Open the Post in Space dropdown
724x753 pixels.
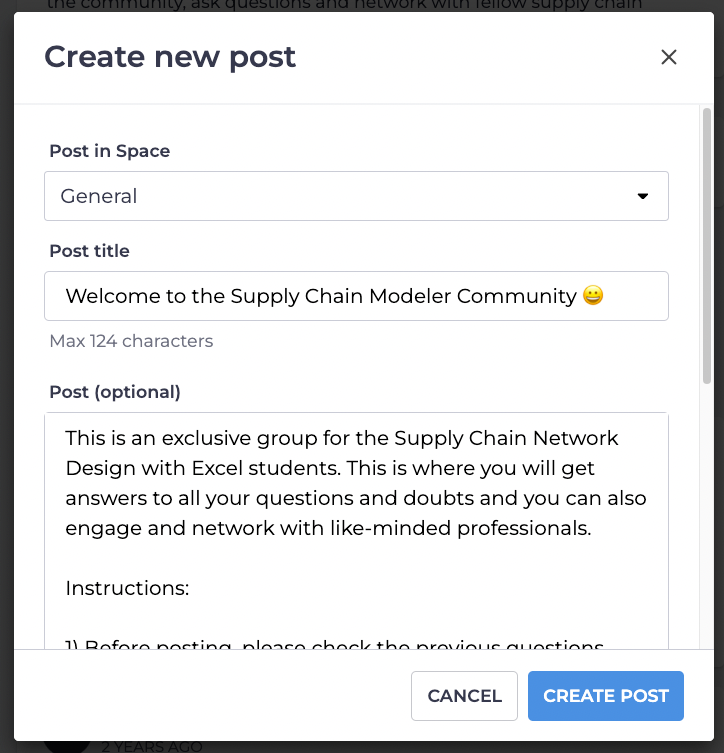(355, 196)
